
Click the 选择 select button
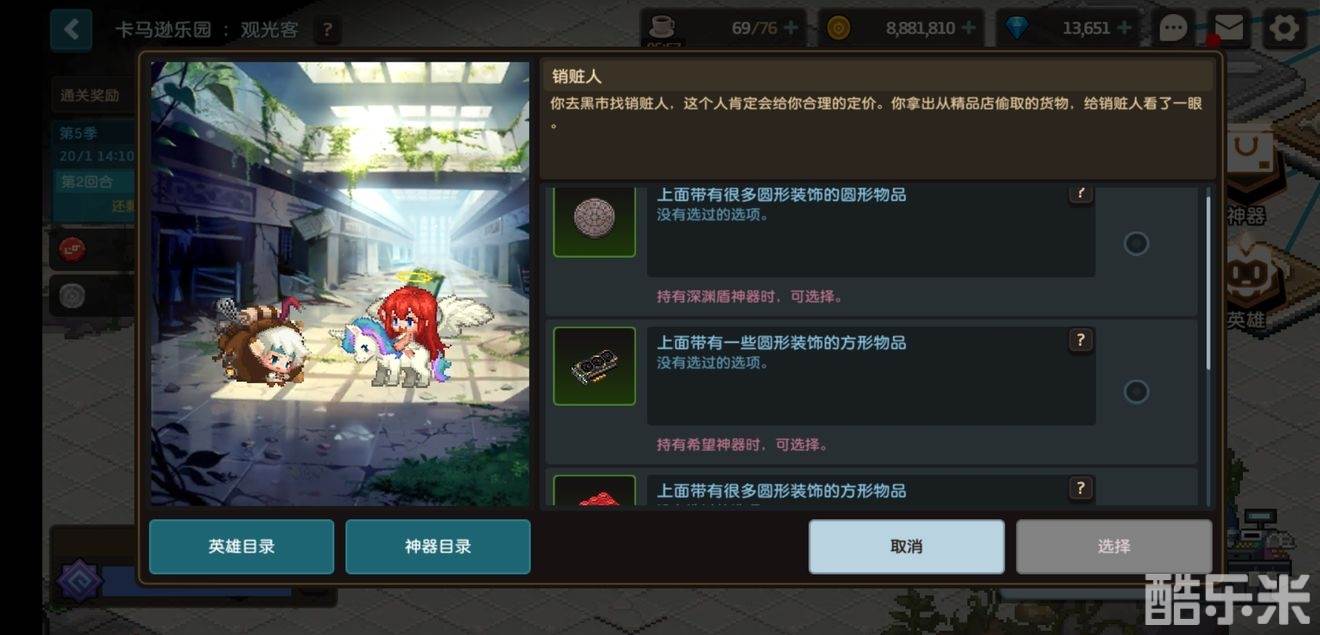1114,546
